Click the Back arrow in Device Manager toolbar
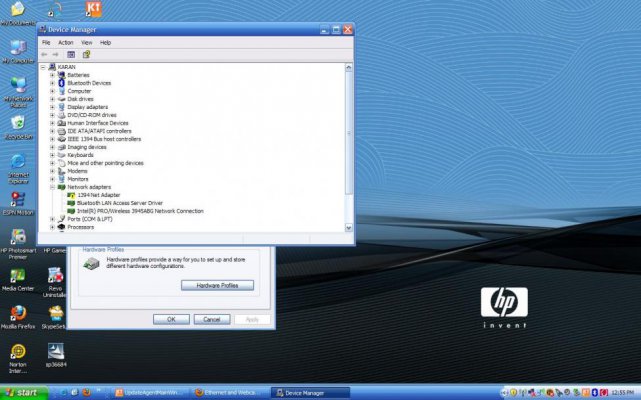 (44, 54)
